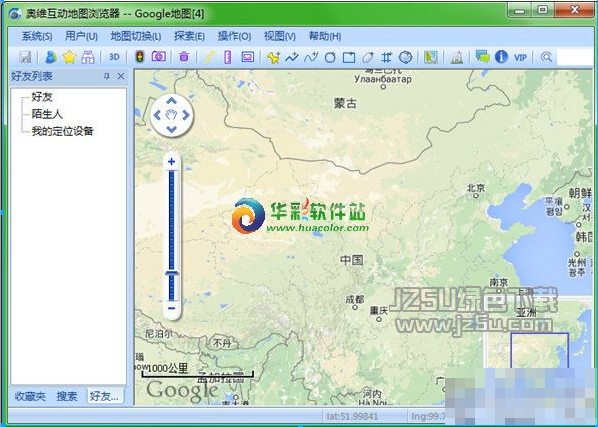This screenshot has width=598, height=427.
Task: Click the map layer toolbar icon
Action: coord(431,57)
